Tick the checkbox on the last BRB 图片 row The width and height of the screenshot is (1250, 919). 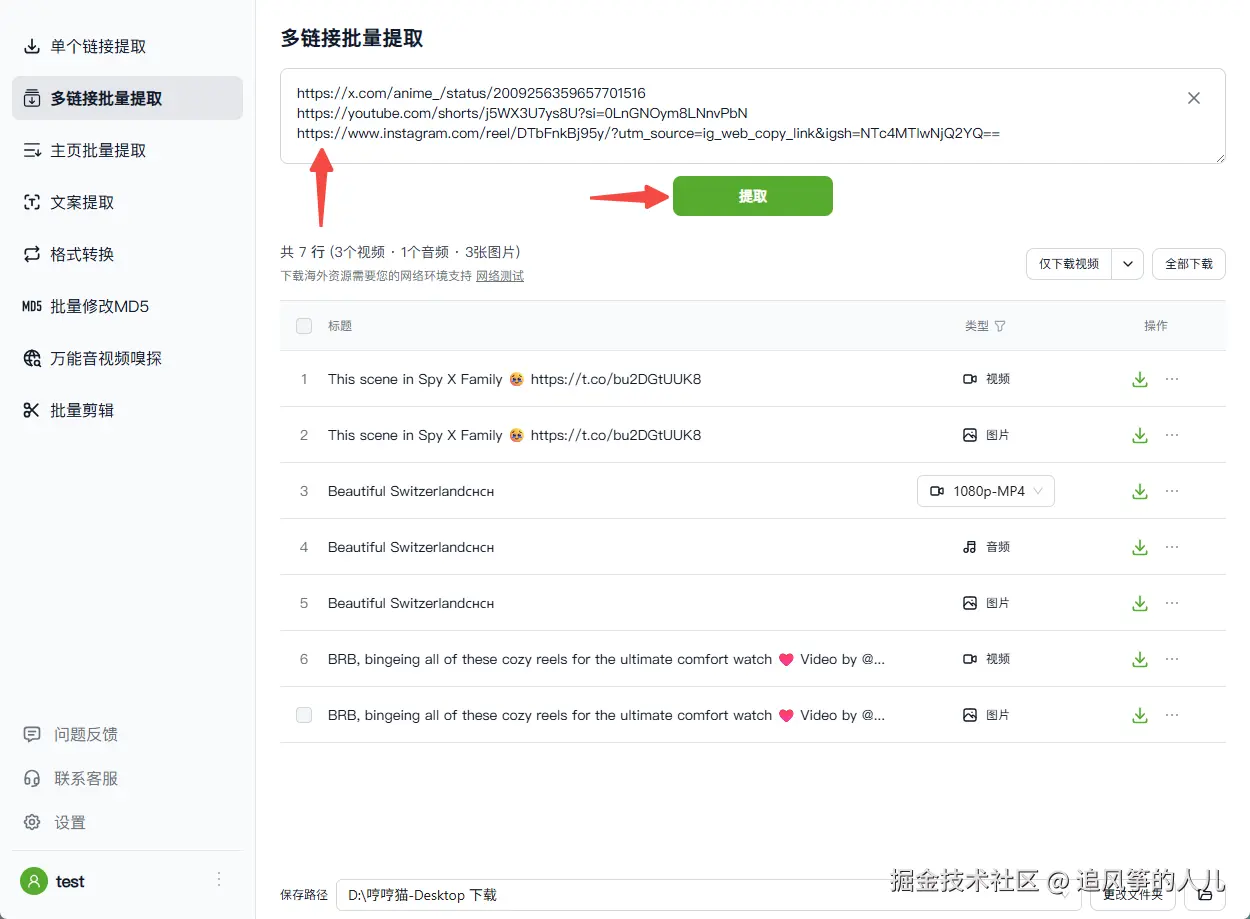[304, 715]
